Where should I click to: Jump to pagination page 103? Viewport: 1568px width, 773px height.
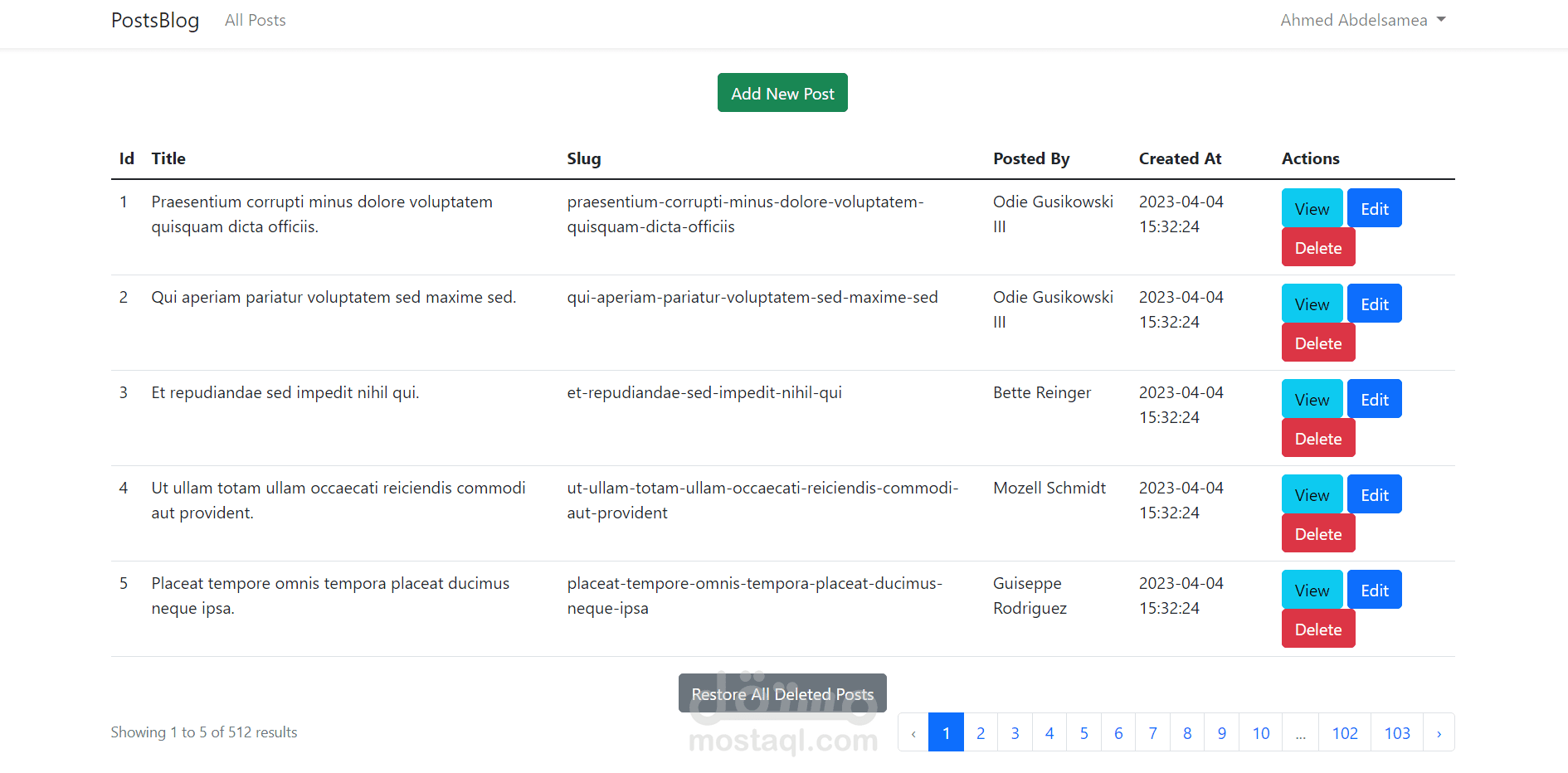tap(1397, 733)
